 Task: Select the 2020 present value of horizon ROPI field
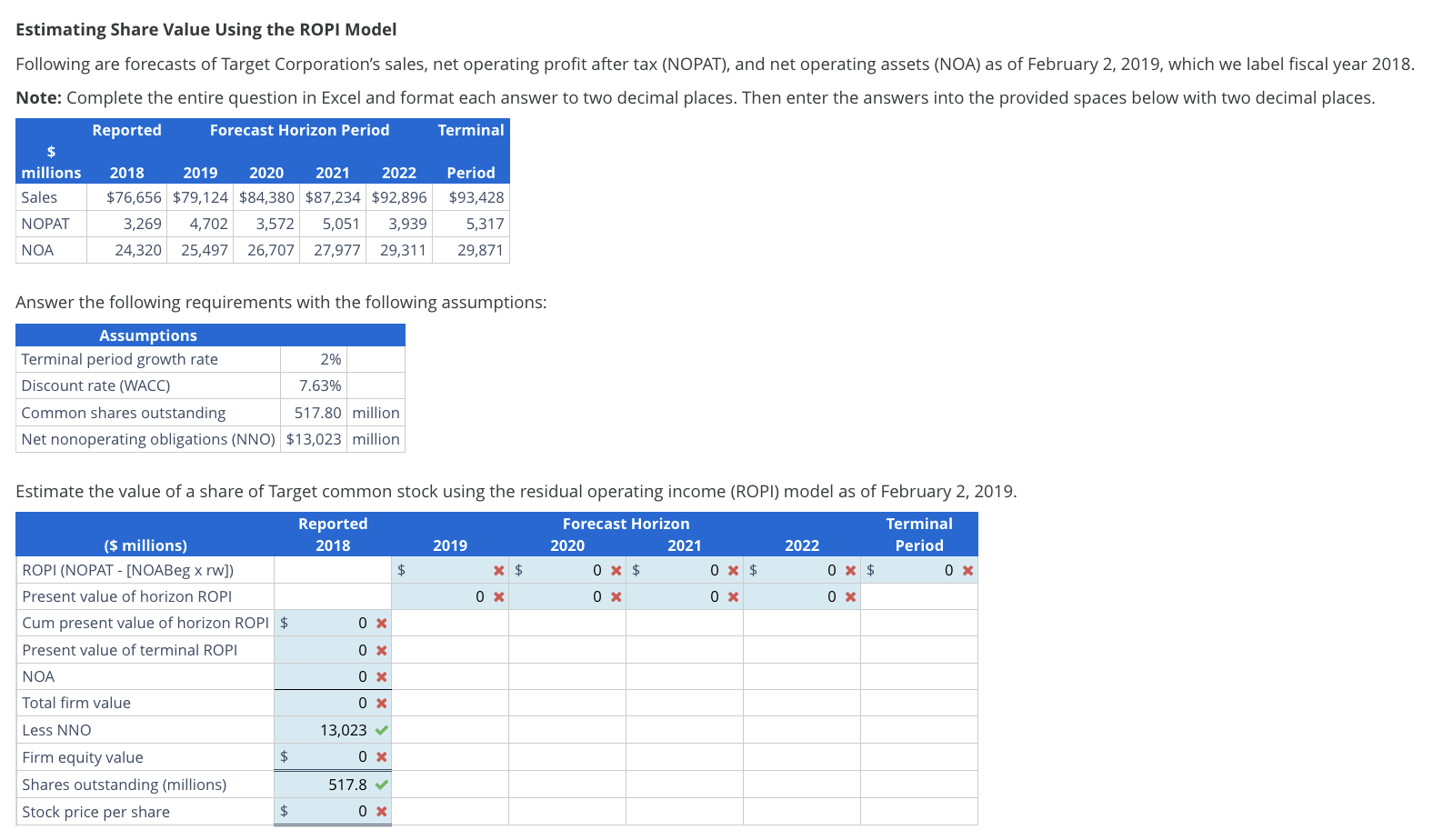coord(567,596)
